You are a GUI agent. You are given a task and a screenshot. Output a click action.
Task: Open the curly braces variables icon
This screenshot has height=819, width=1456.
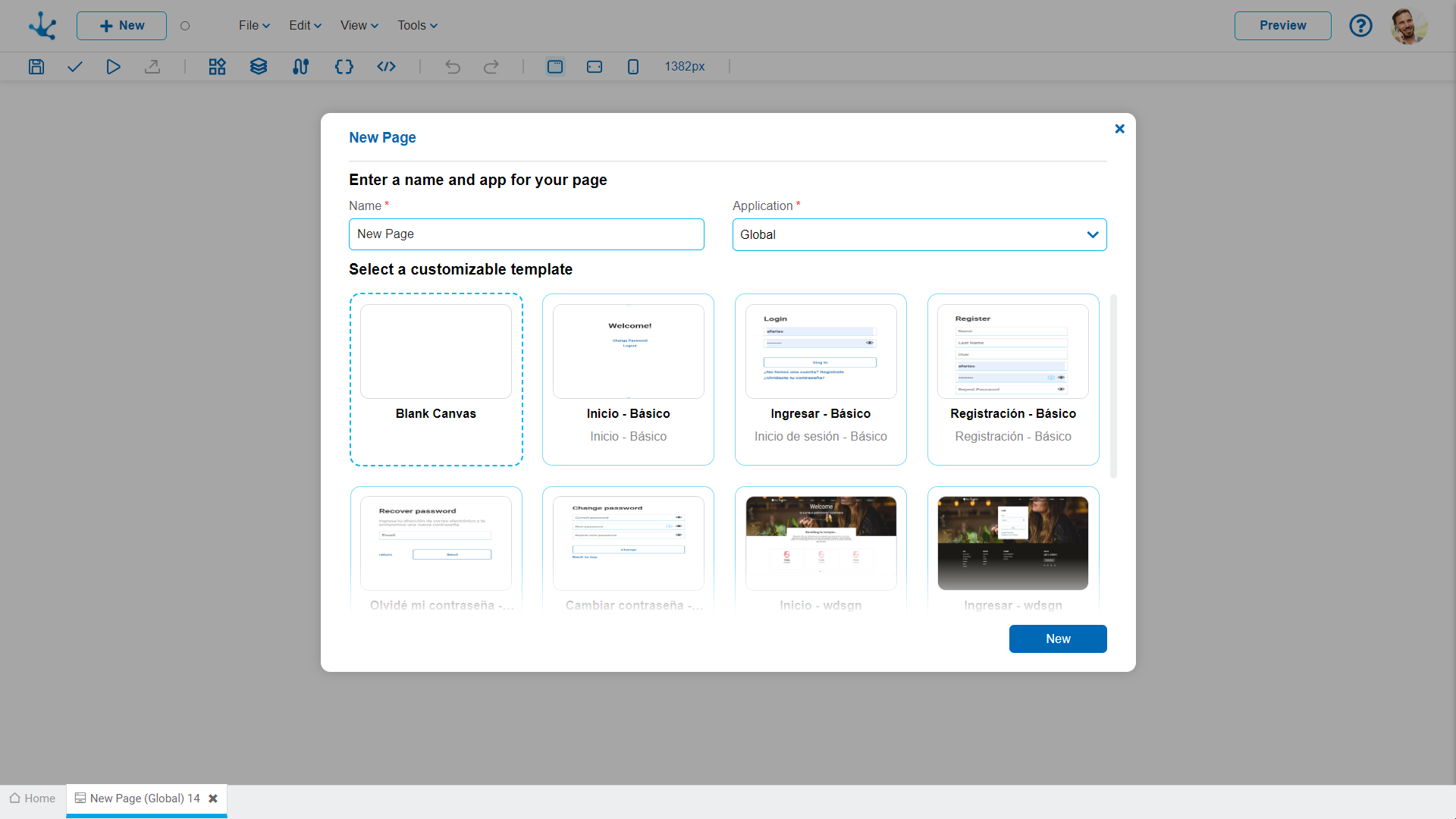tap(344, 67)
